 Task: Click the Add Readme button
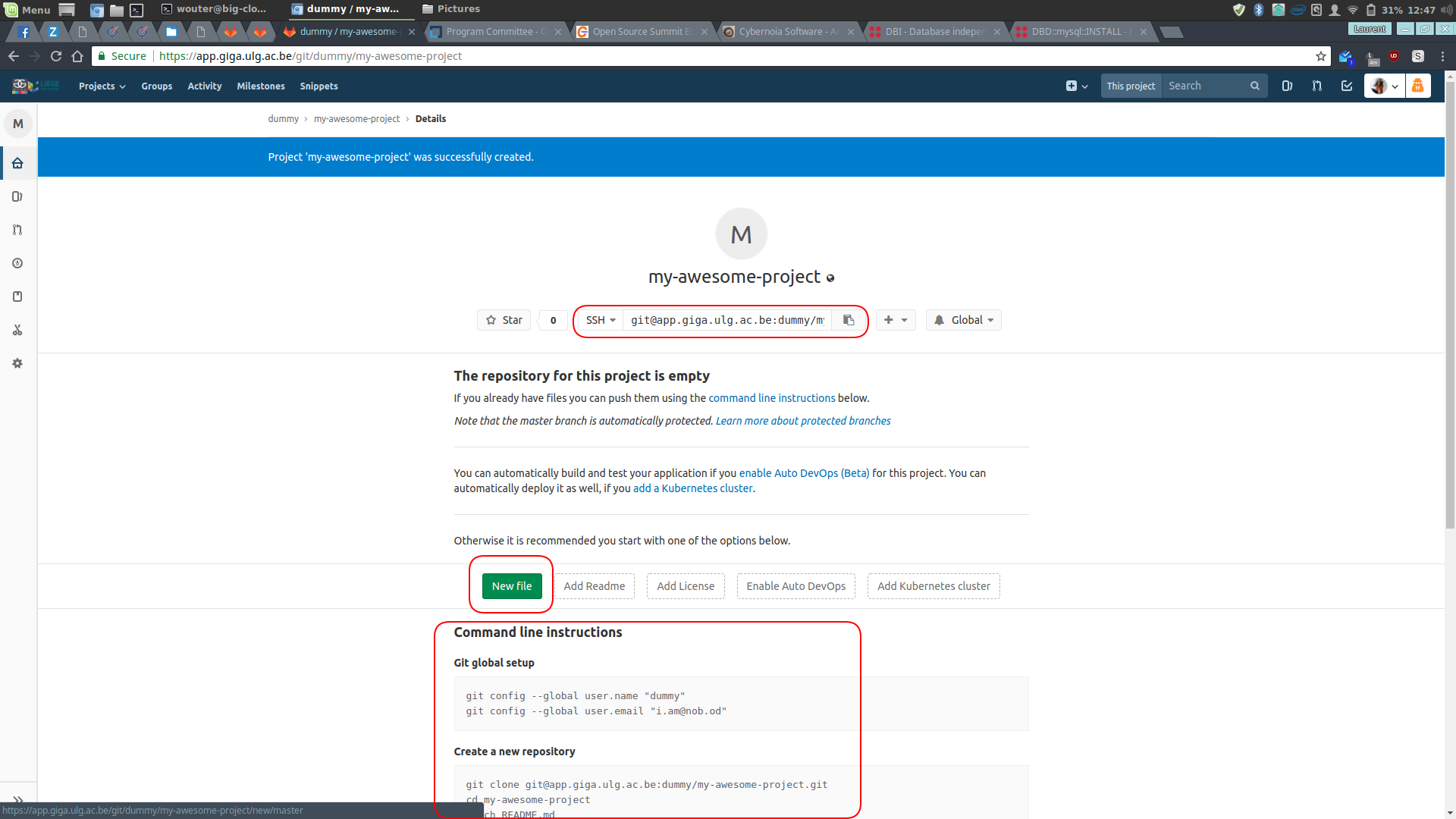595,586
